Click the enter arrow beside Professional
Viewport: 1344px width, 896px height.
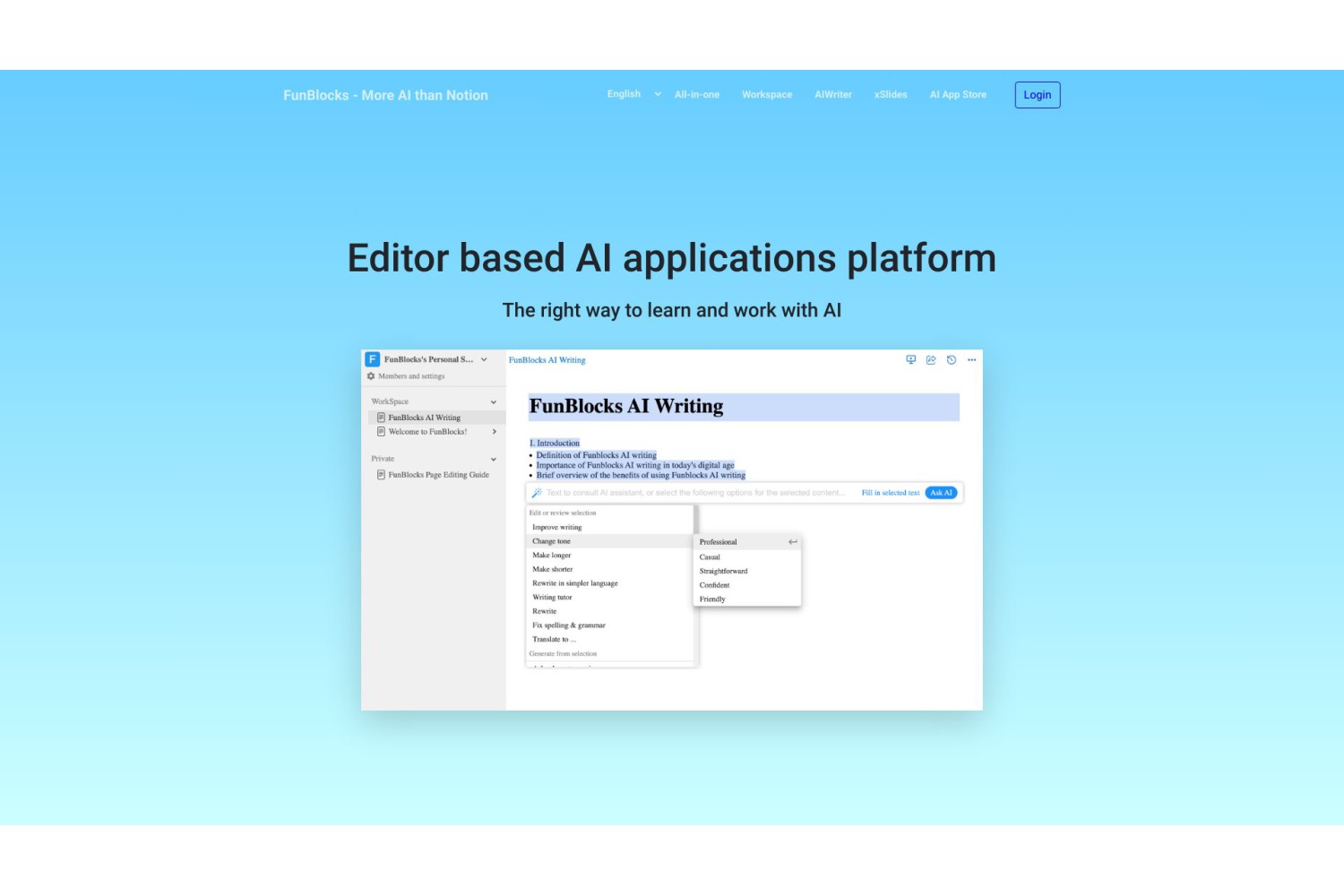pos(792,542)
